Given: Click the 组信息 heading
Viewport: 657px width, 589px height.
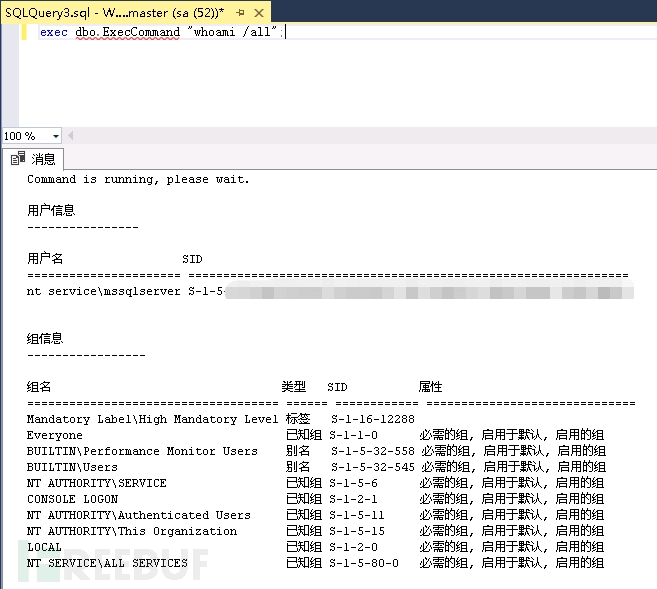Looking at the screenshot, I should point(45,338).
